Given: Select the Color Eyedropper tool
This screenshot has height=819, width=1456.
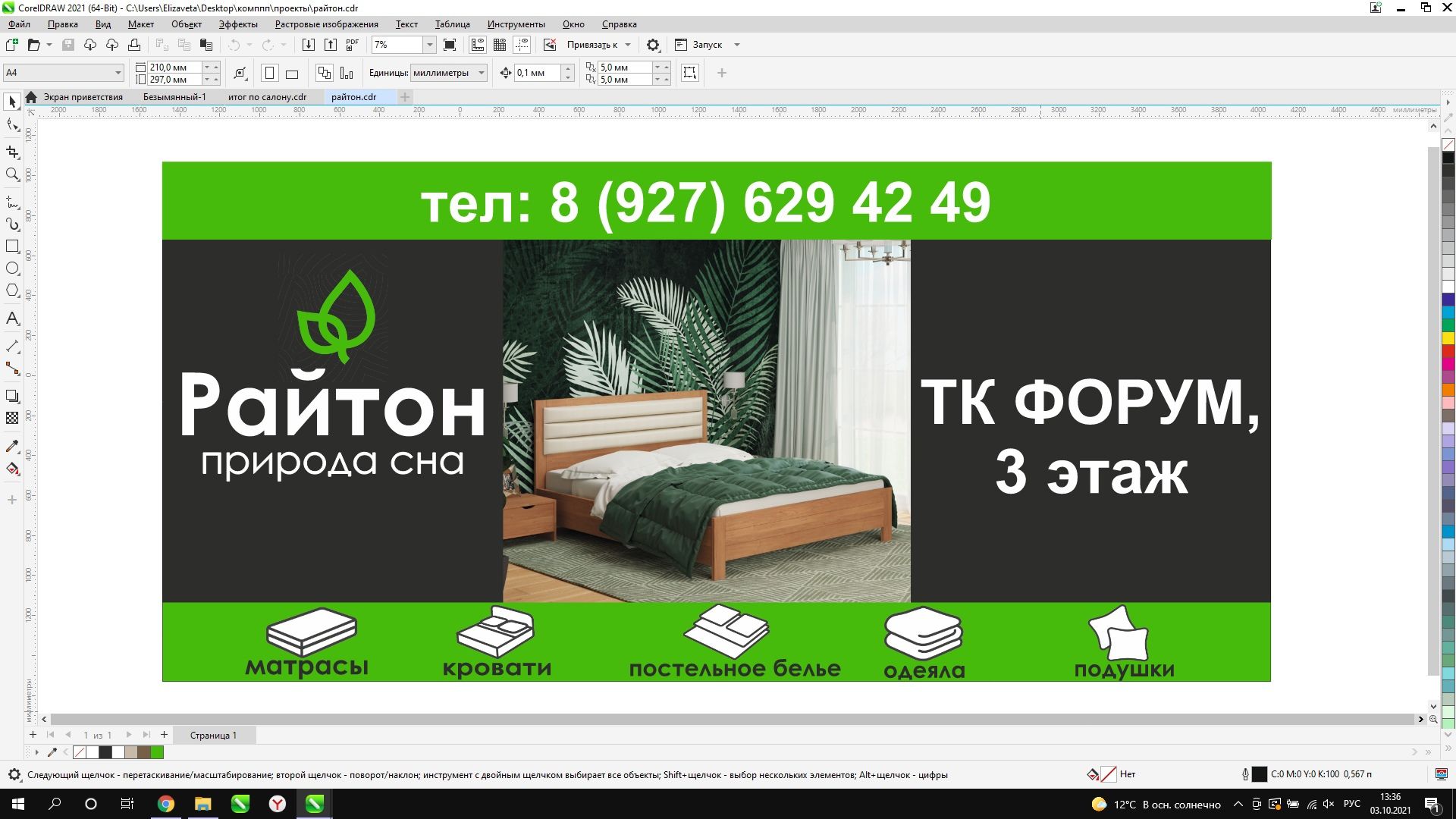Looking at the screenshot, I should coord(12,446).
